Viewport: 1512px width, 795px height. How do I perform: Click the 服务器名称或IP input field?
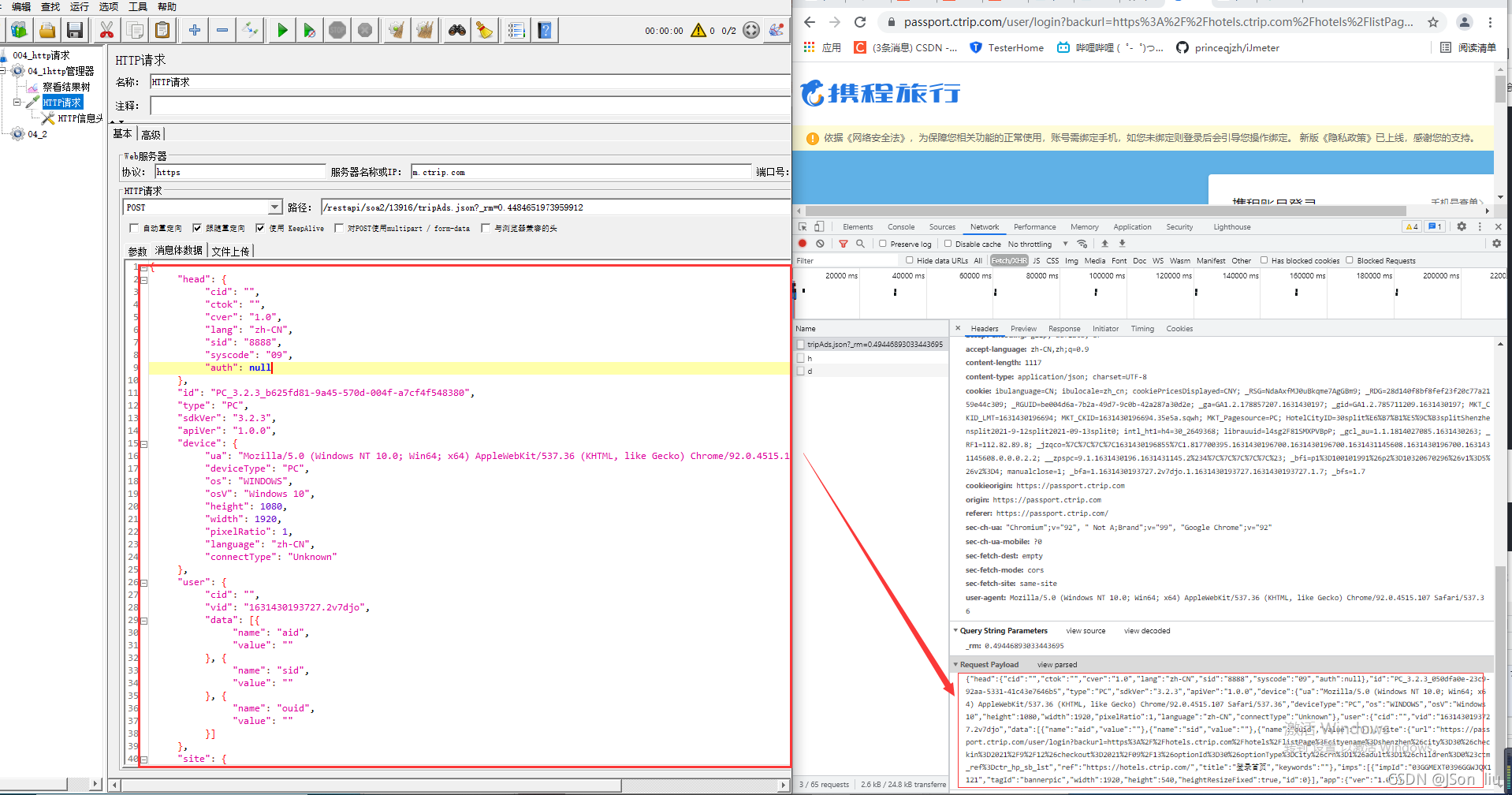(581, 172)
